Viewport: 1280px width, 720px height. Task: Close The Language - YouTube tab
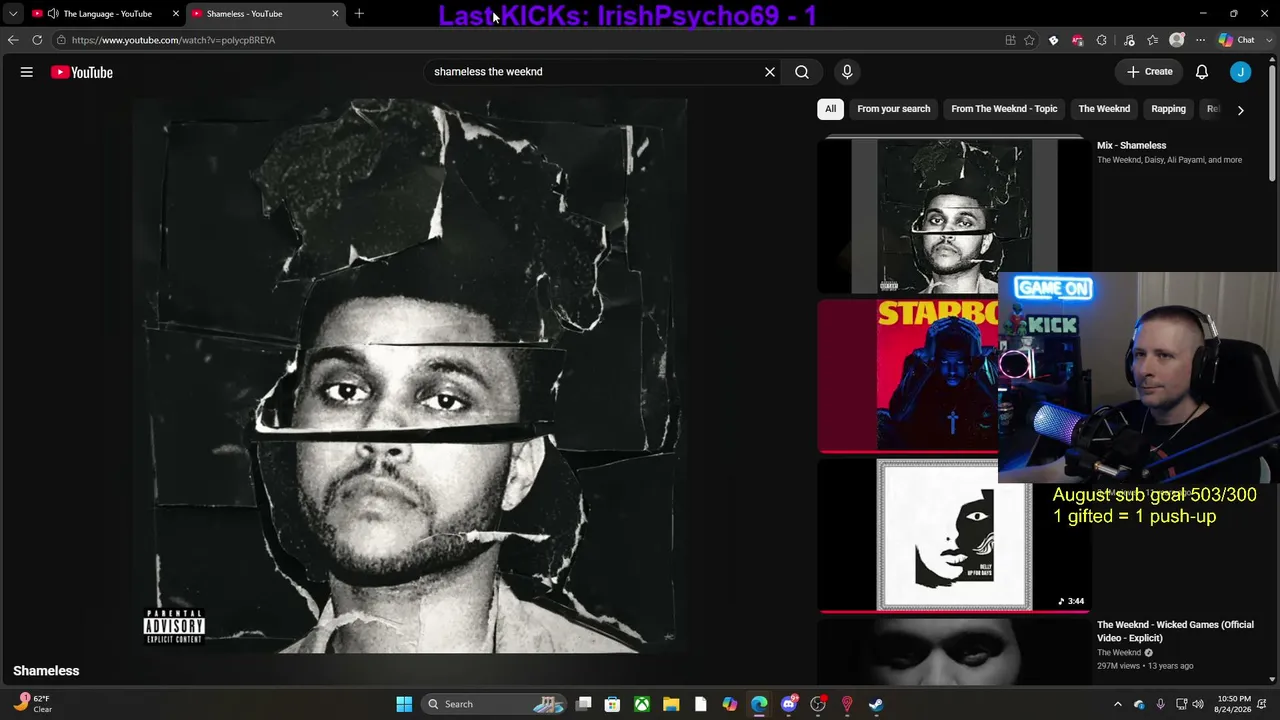coord(176,14)
